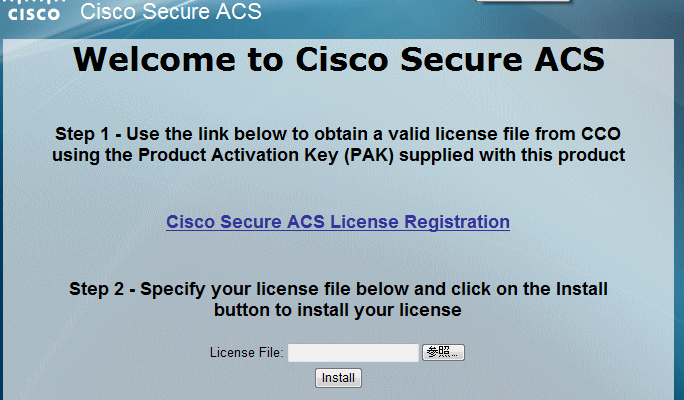Click the Install button below the file field
Viewport: 684px width, 400px height.
(x=338, y=378)
